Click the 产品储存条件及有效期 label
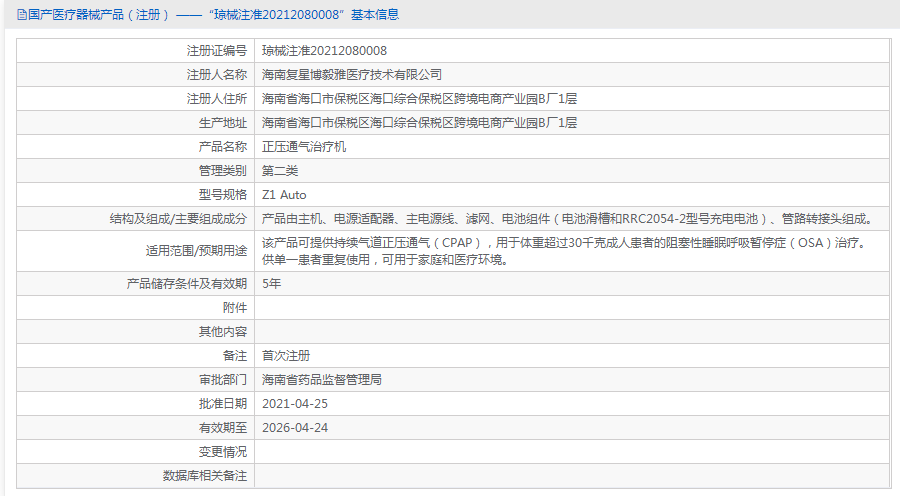The height and width of the screenshot is (496, 900). [187, 284]
